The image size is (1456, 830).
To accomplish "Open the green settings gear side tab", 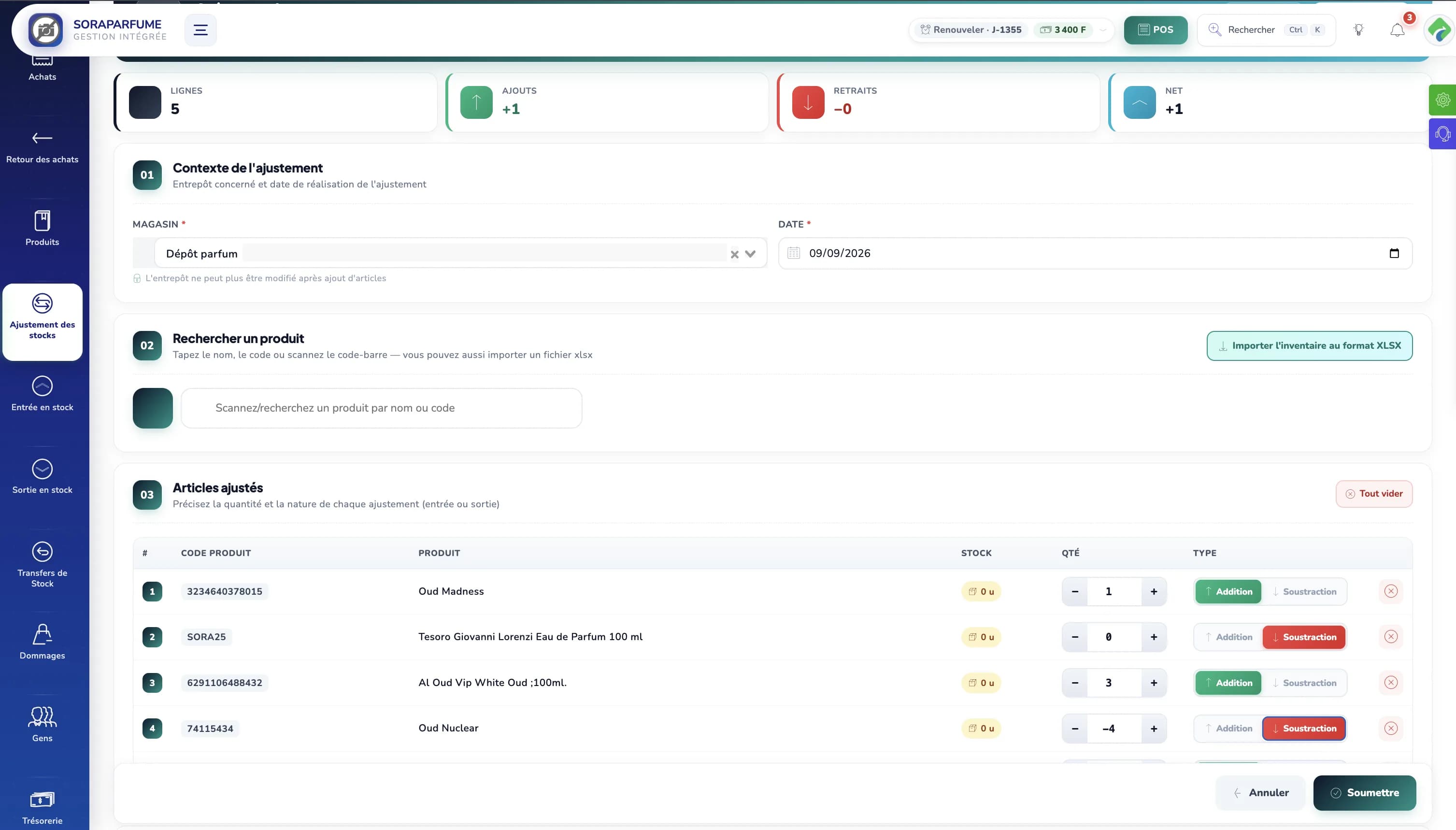I will click(x=1442, y=100).
